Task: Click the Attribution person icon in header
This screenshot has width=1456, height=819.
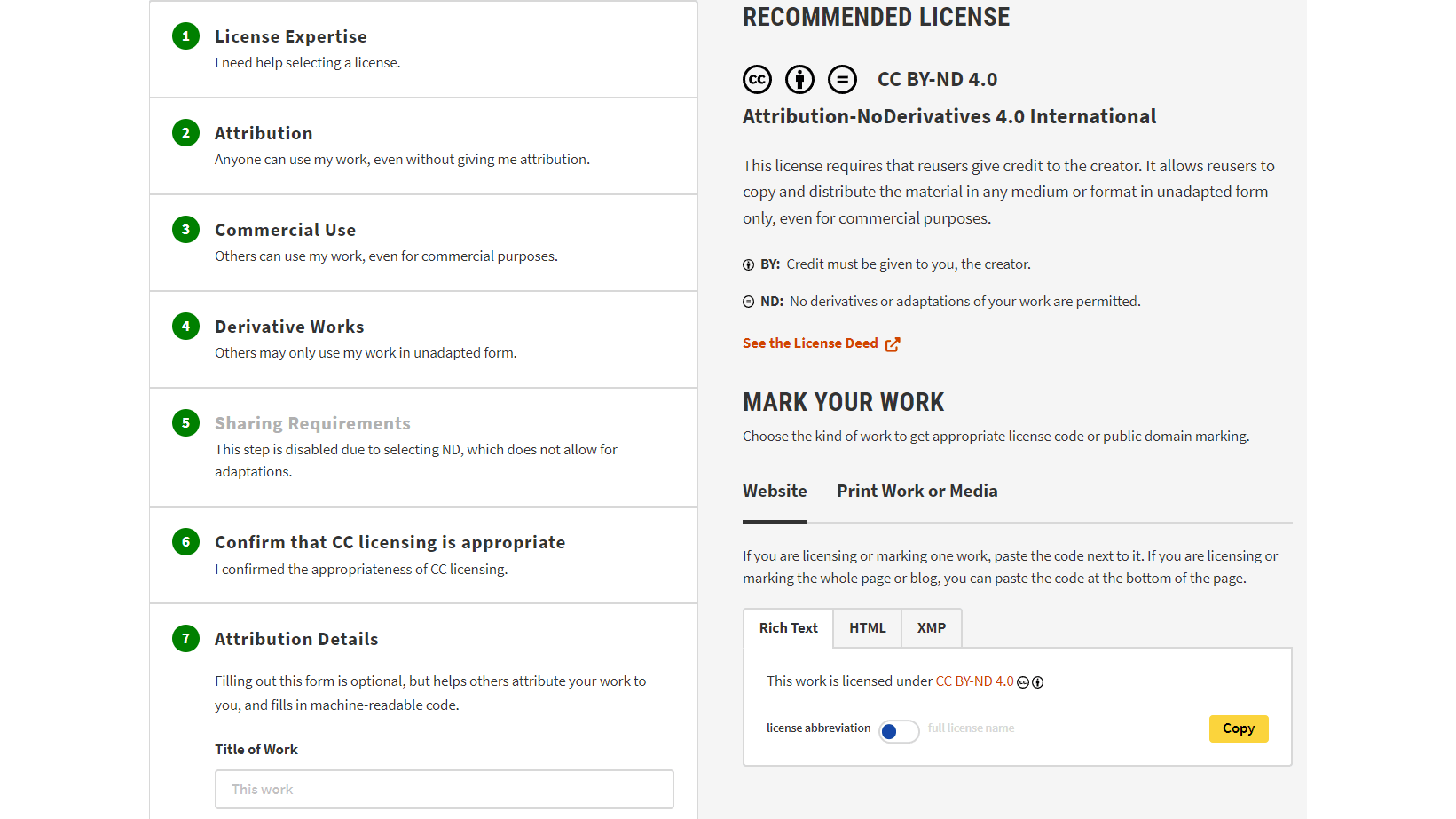Action: click(x=799, y=80)
